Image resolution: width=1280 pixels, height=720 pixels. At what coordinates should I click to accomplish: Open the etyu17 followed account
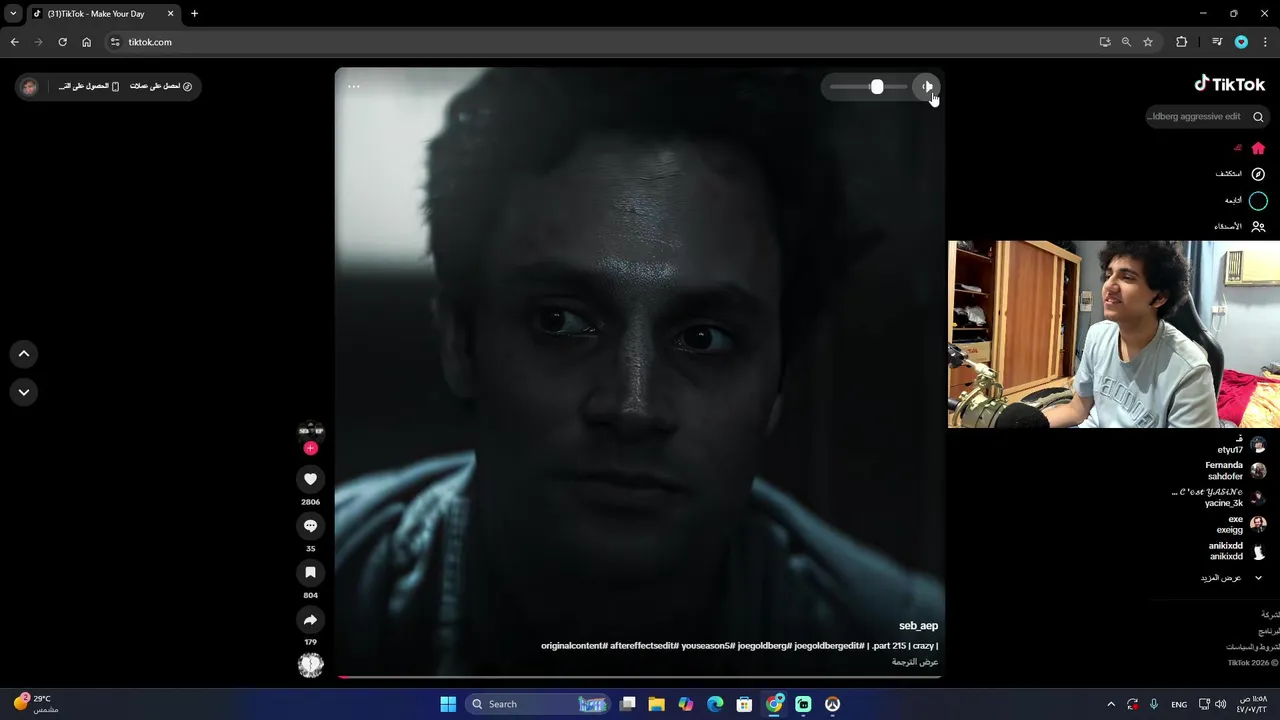pyautogui.click(x=1241, y=445)
